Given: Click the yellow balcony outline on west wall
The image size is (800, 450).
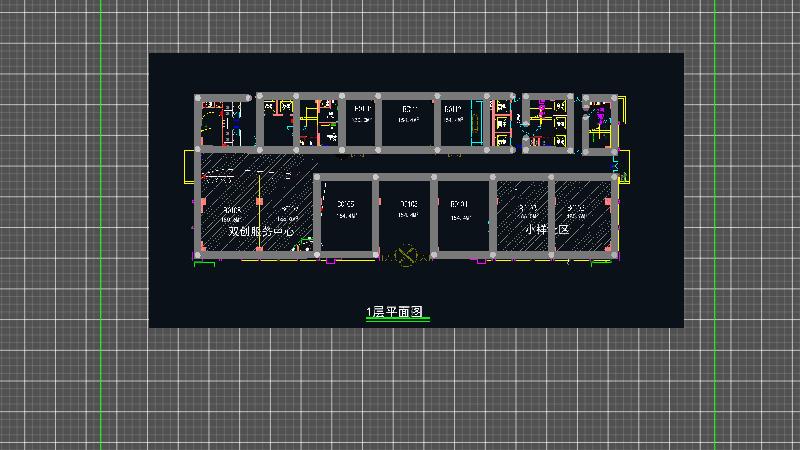Looking at the screenshot, I should 190,167.
